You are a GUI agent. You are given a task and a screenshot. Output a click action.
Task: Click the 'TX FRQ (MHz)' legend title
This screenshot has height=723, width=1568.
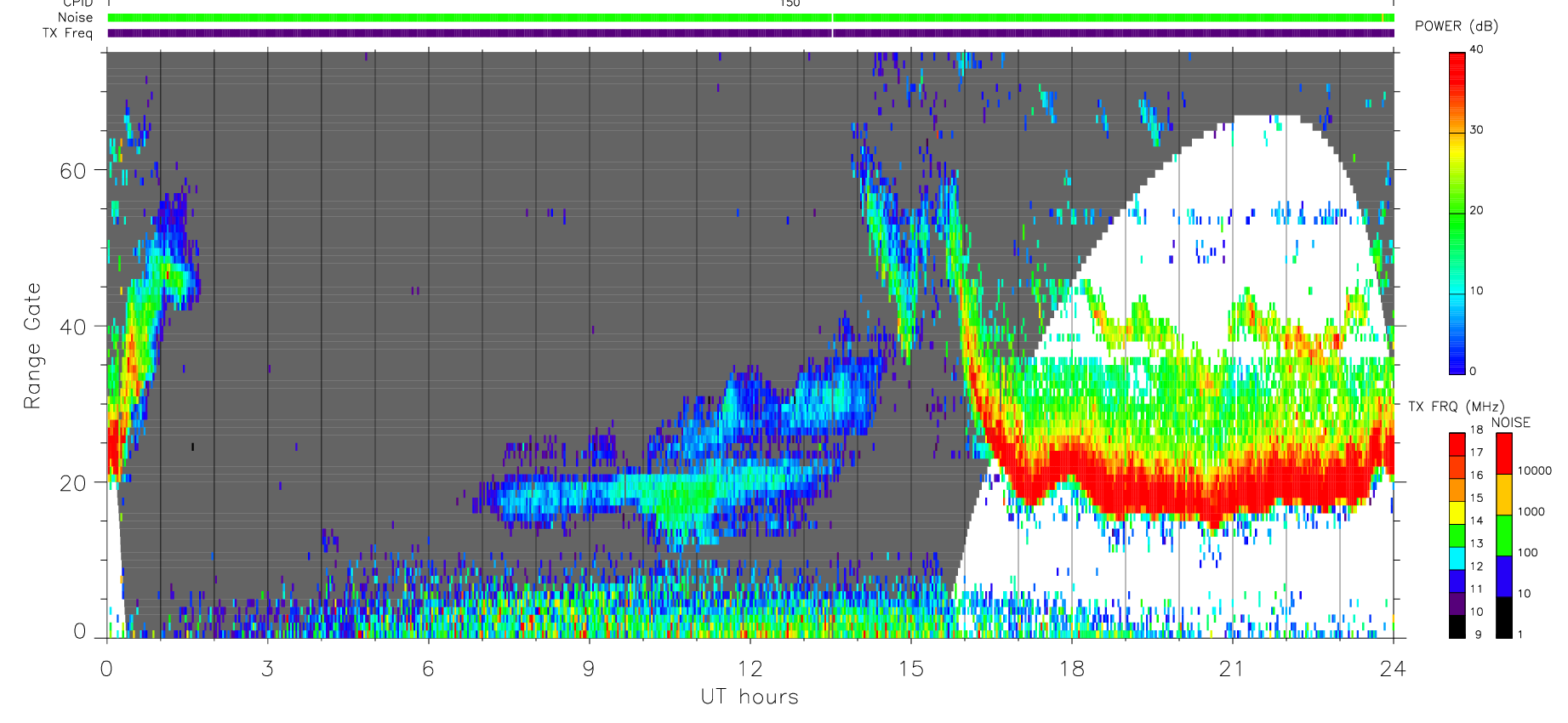[1456, 407]
